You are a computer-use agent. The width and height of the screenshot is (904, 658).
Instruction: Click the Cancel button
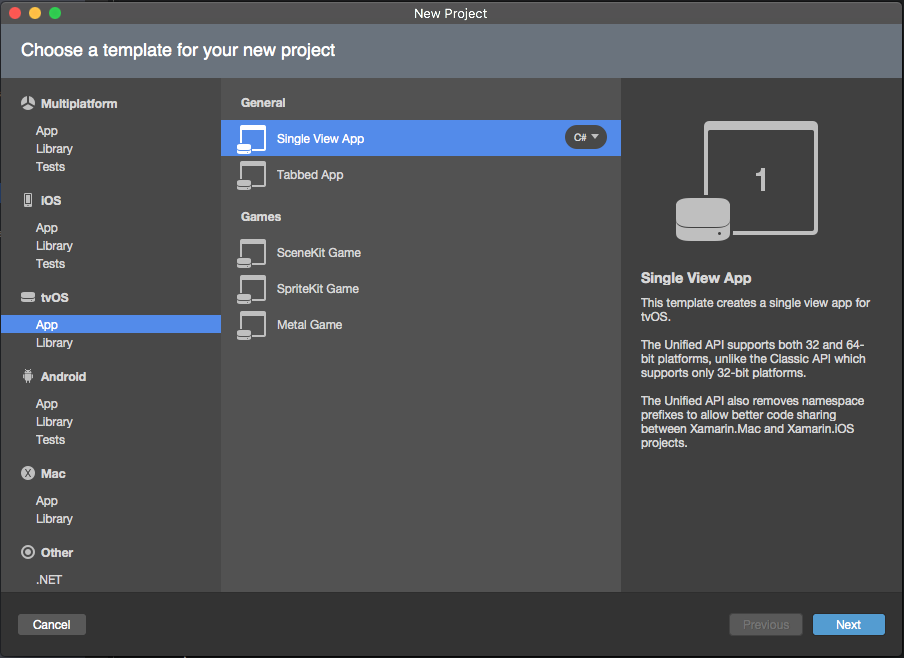(x=51, y=624)
